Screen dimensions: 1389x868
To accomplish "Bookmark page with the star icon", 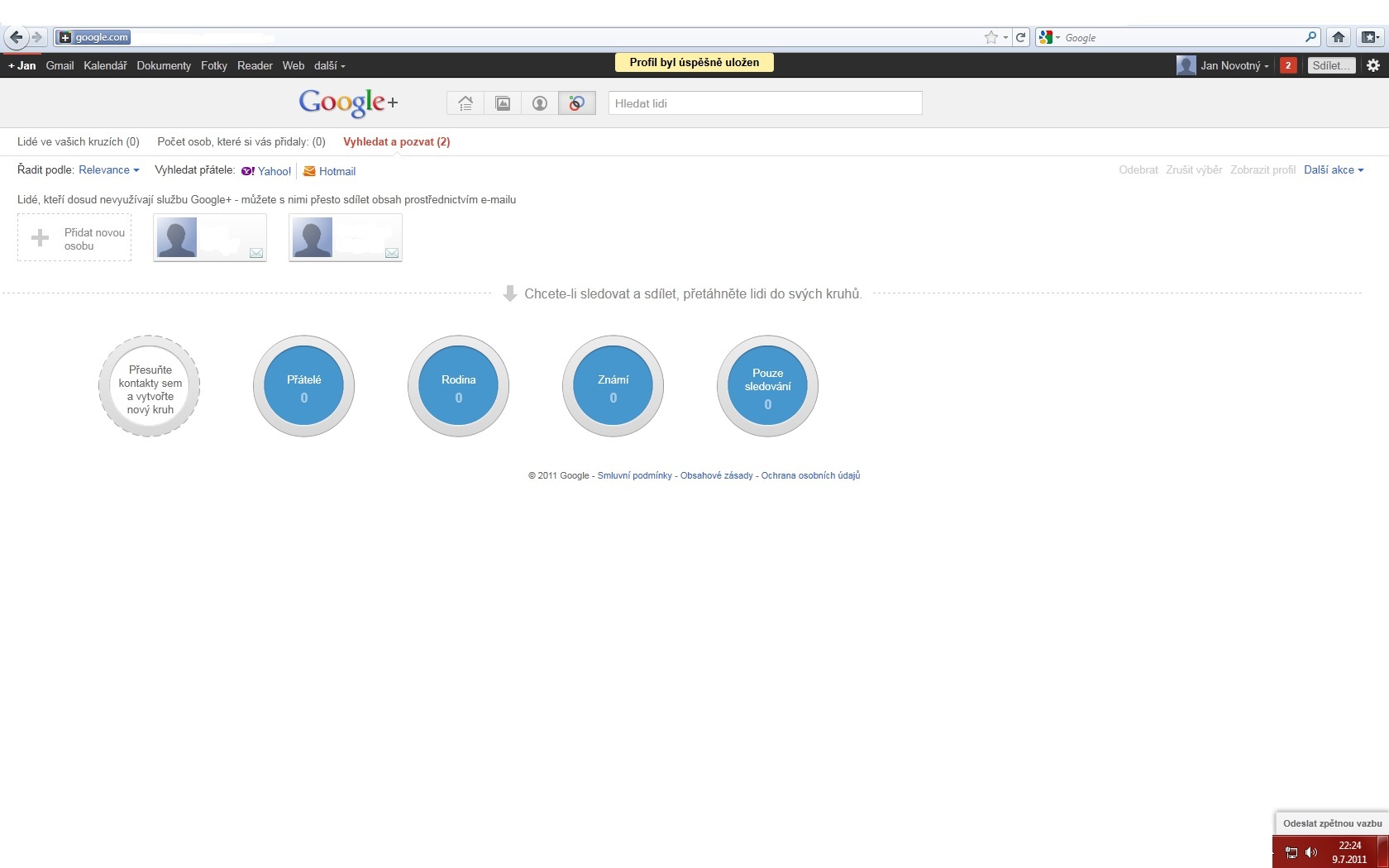I will [990, 37].
